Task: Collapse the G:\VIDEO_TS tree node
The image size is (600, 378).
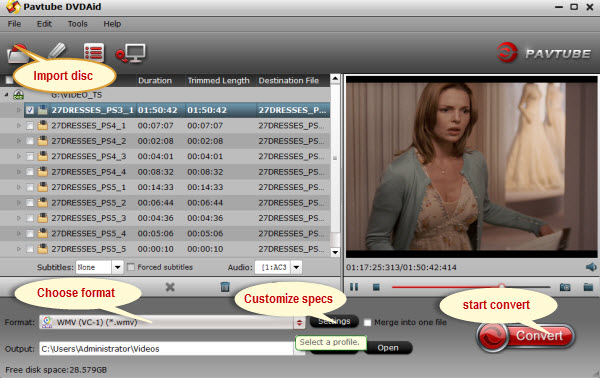Action: coord(7,94)
